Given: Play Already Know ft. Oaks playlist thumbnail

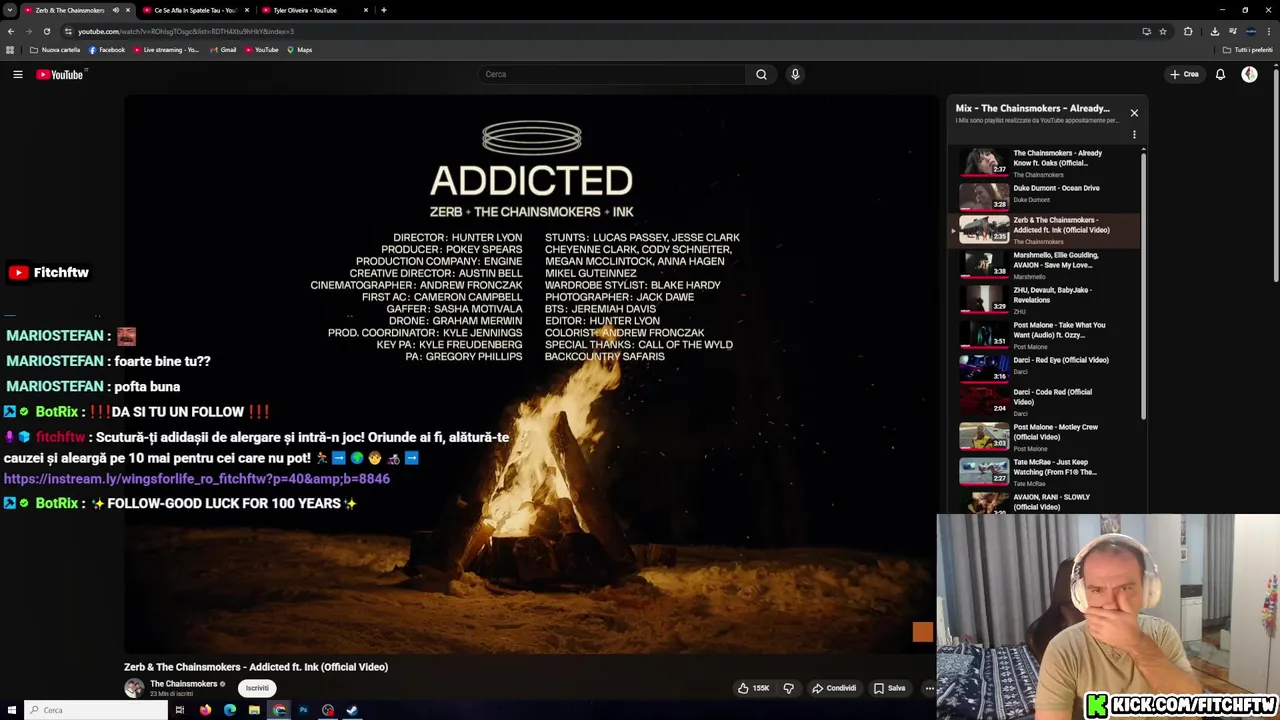Looking at the screenshot, I should (x=984, y=164).
